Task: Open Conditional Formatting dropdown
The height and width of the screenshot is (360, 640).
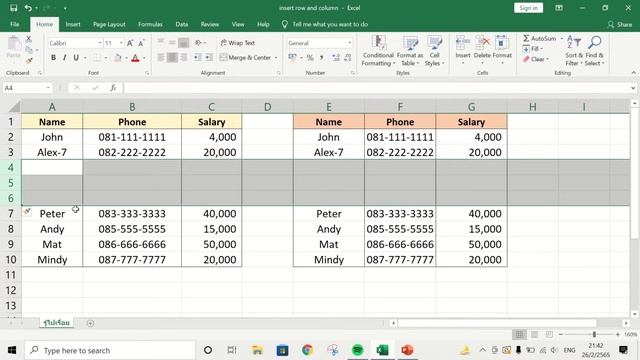Action: 378,51
